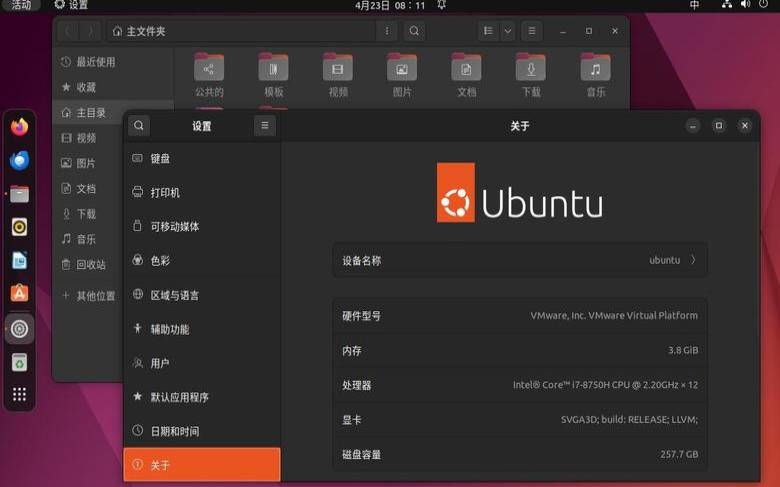Screen dimensions: 780x487
Task: Launch LibreOffice Writer from the dock
Action: (x=19, y=261)
